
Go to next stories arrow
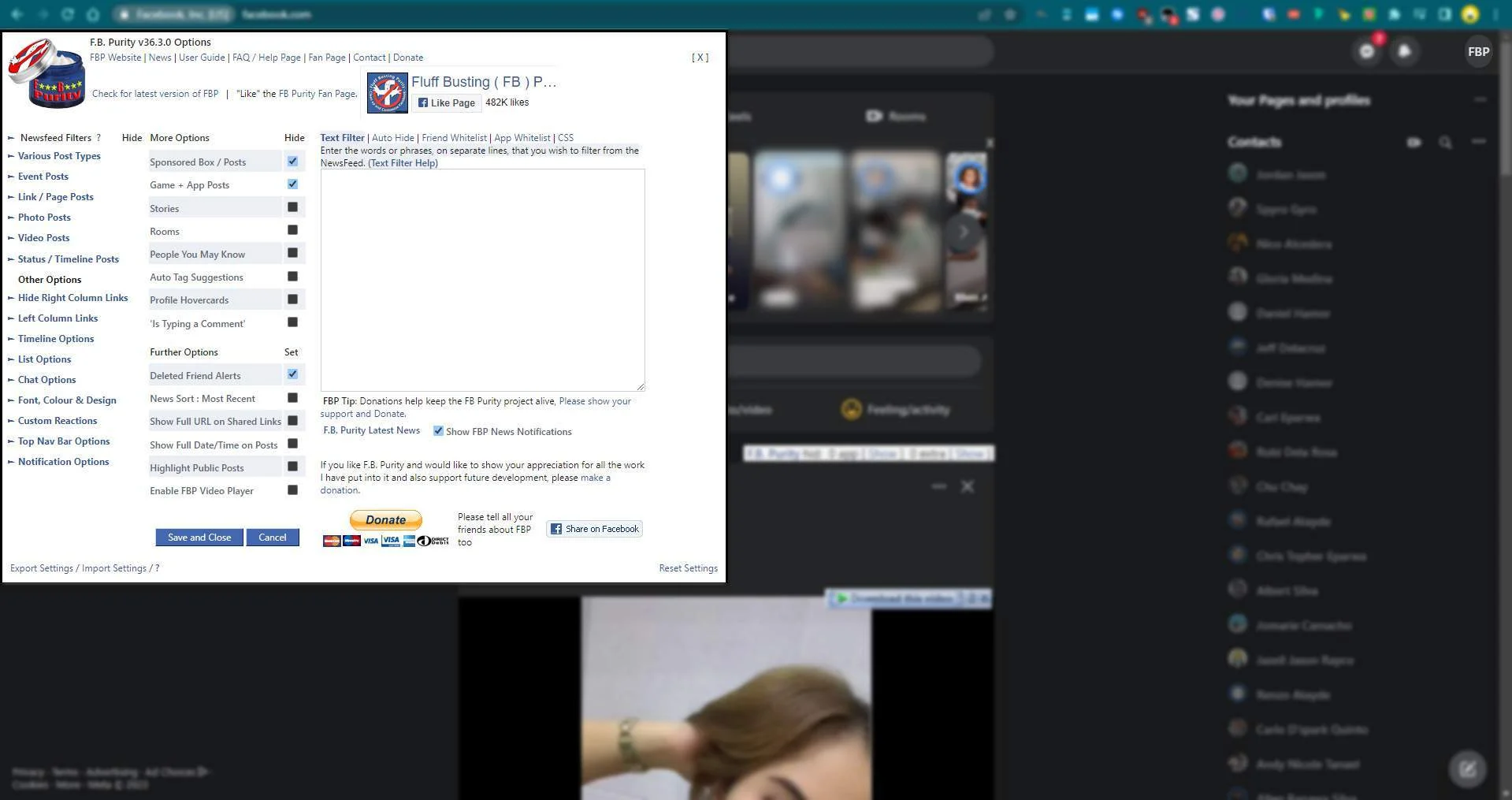(x=964, y=232)
